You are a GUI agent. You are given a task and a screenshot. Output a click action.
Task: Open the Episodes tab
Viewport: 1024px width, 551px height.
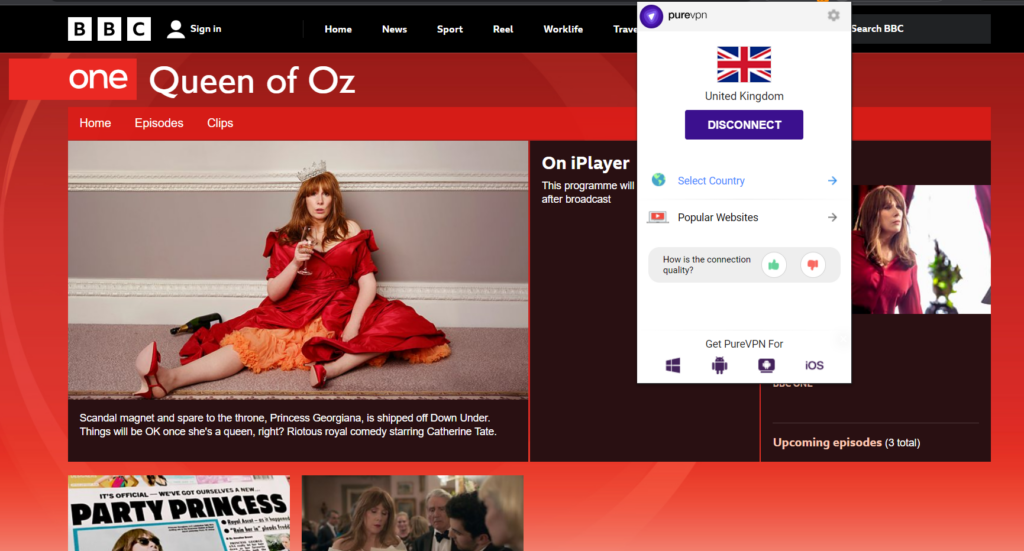click(159, 123)
